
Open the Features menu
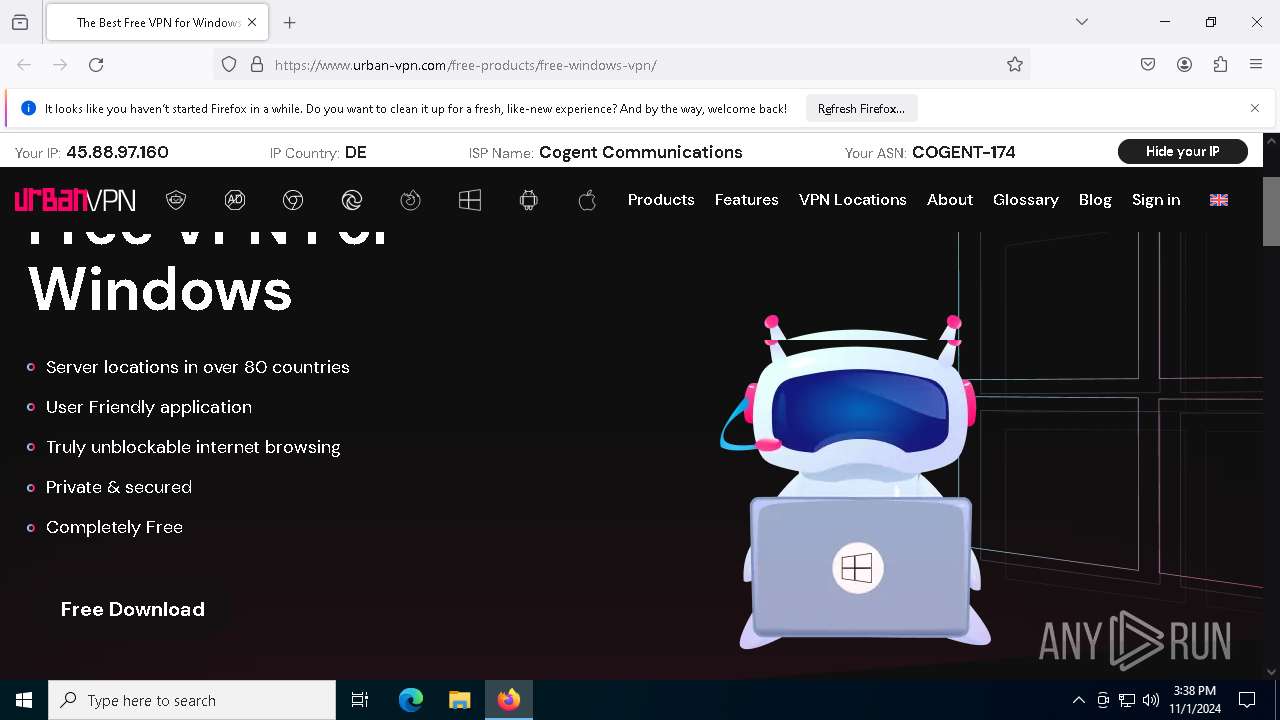click(747, 200)
